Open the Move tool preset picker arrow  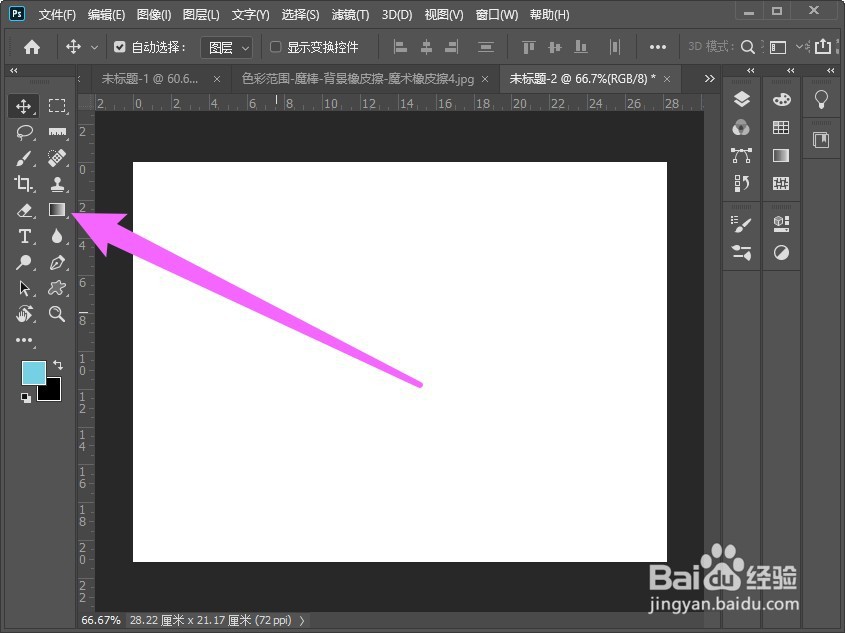click(94, 47)
